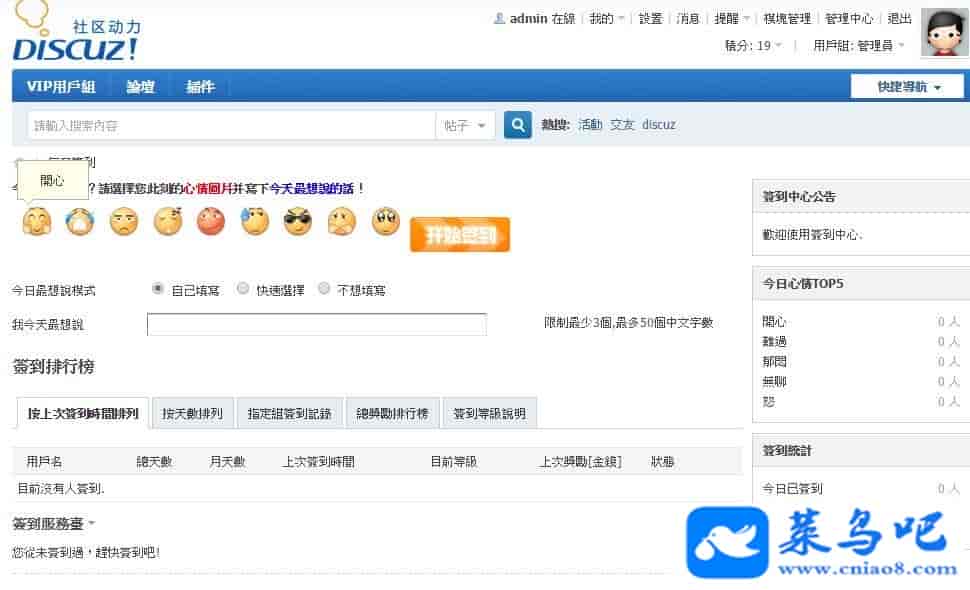Select the crying face mood emoticon
This screenshot has height=590, width=970.
click(x=80, y=222)
